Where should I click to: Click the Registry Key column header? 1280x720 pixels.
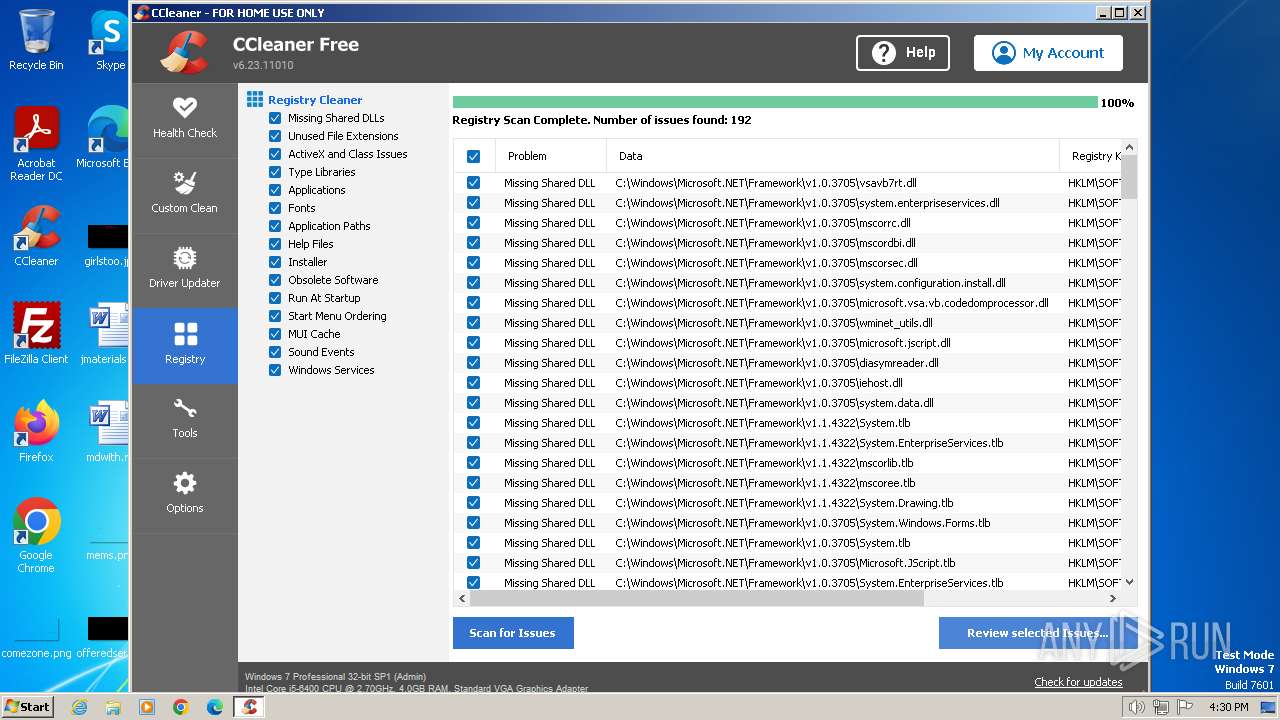click(x=1091, y=156)
